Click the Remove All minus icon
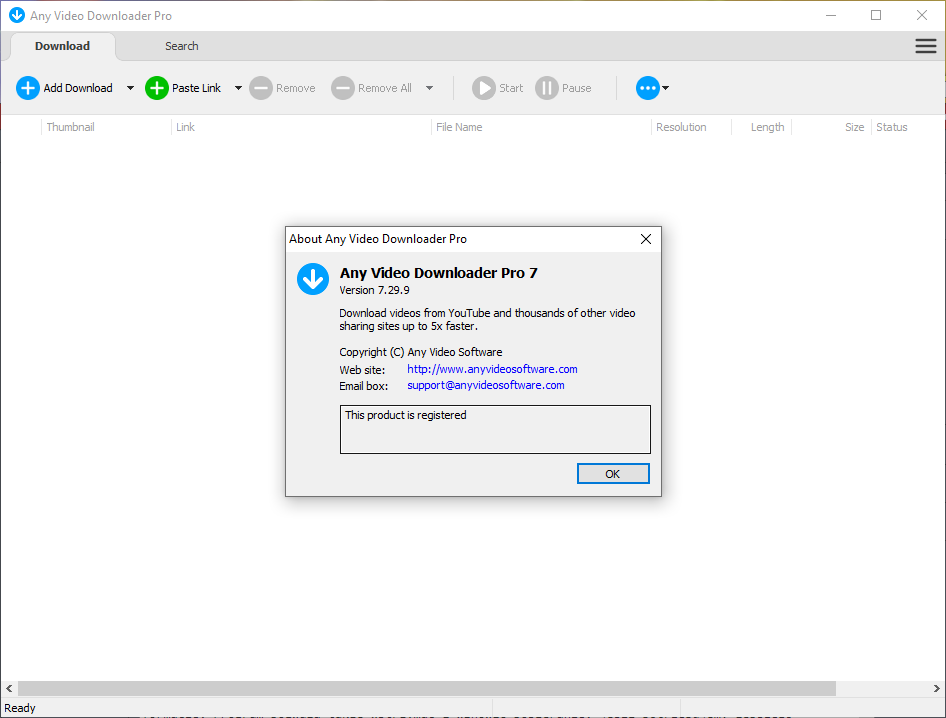946x718 pixels. 343,88
